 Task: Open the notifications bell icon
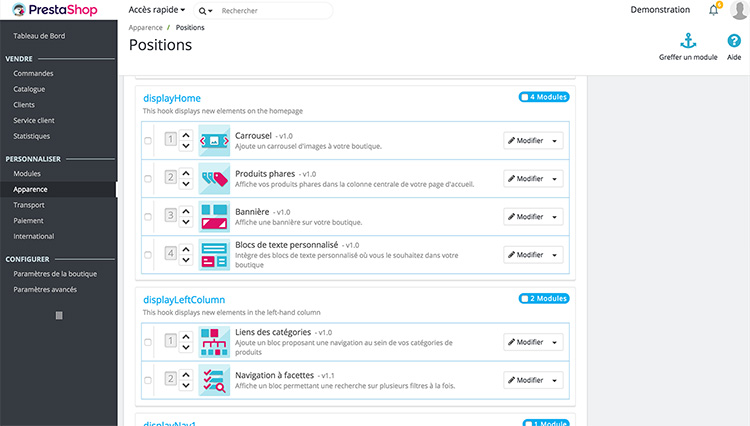point(714,10)
